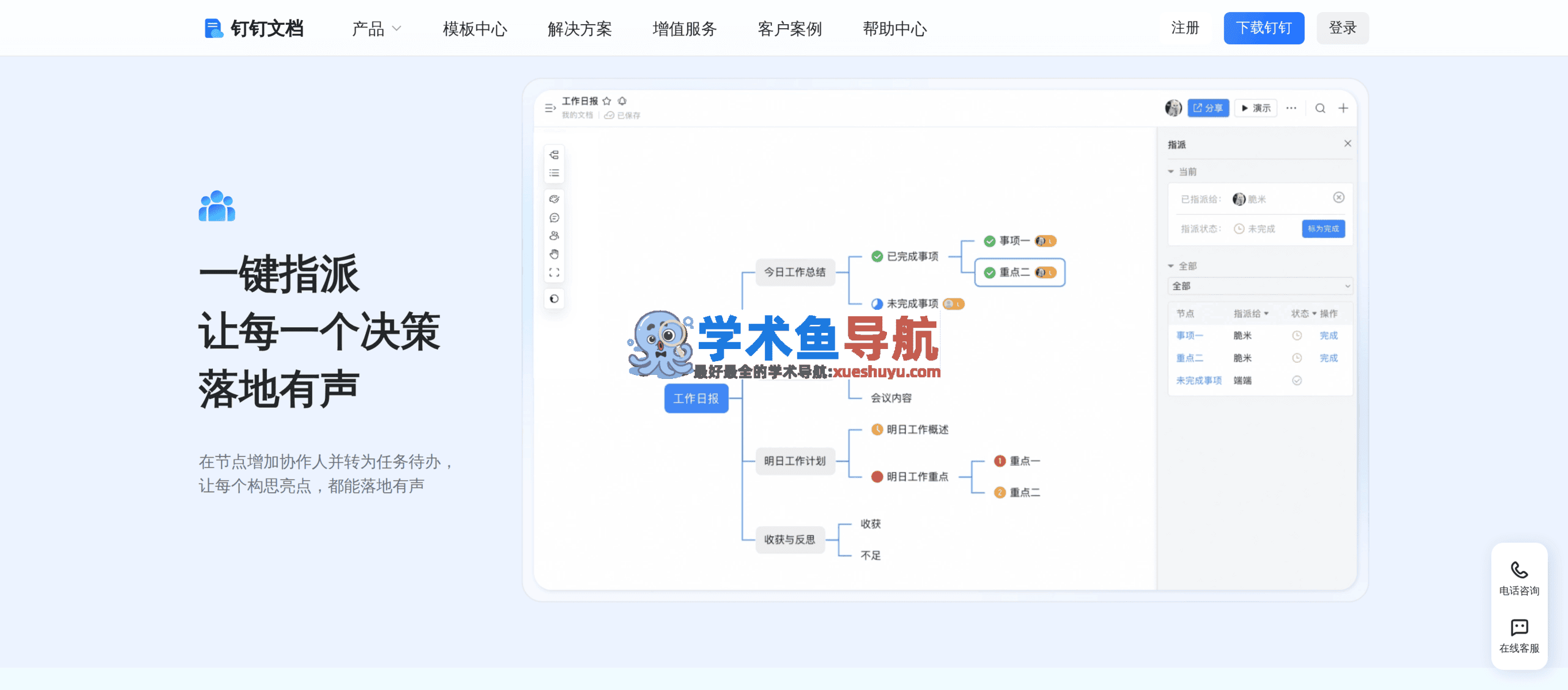Select the hand pan tool
This screenshot has width=1568, height=690.
tap(554, 254)
